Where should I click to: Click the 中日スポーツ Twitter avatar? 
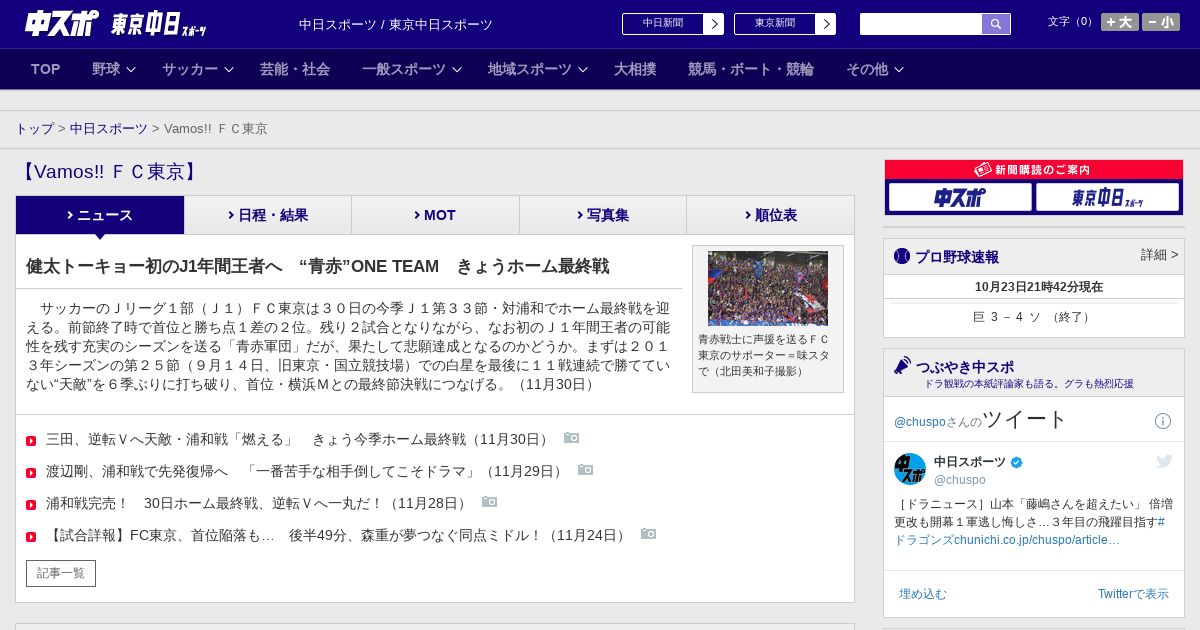[910, 469]
